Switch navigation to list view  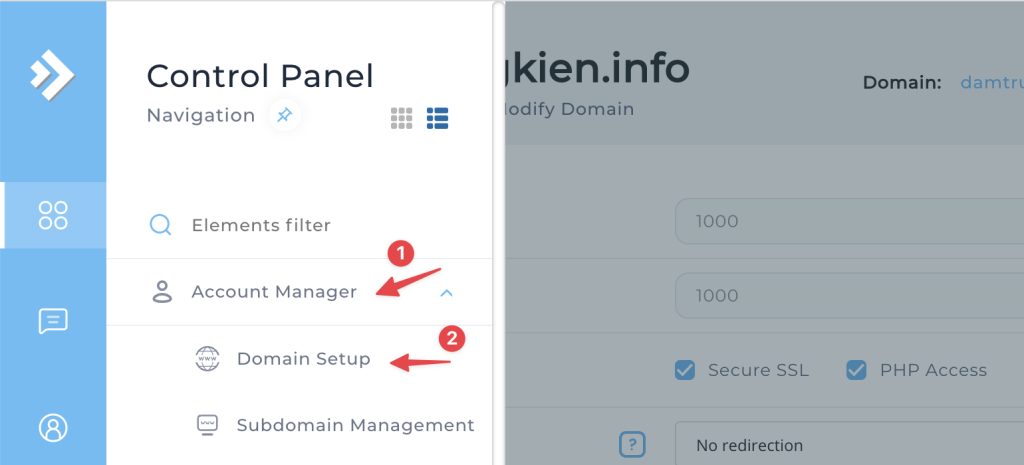[x=438, y=118]
